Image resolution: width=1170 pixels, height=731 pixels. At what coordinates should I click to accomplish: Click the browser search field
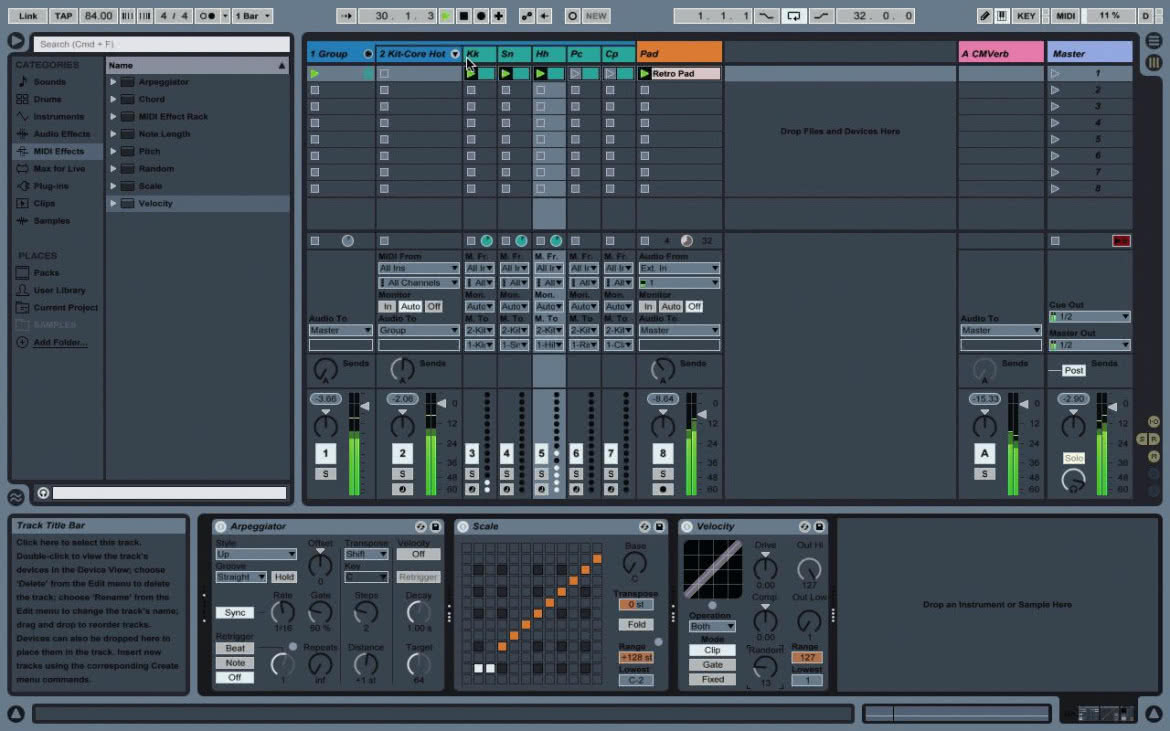[x=161, y=44]
